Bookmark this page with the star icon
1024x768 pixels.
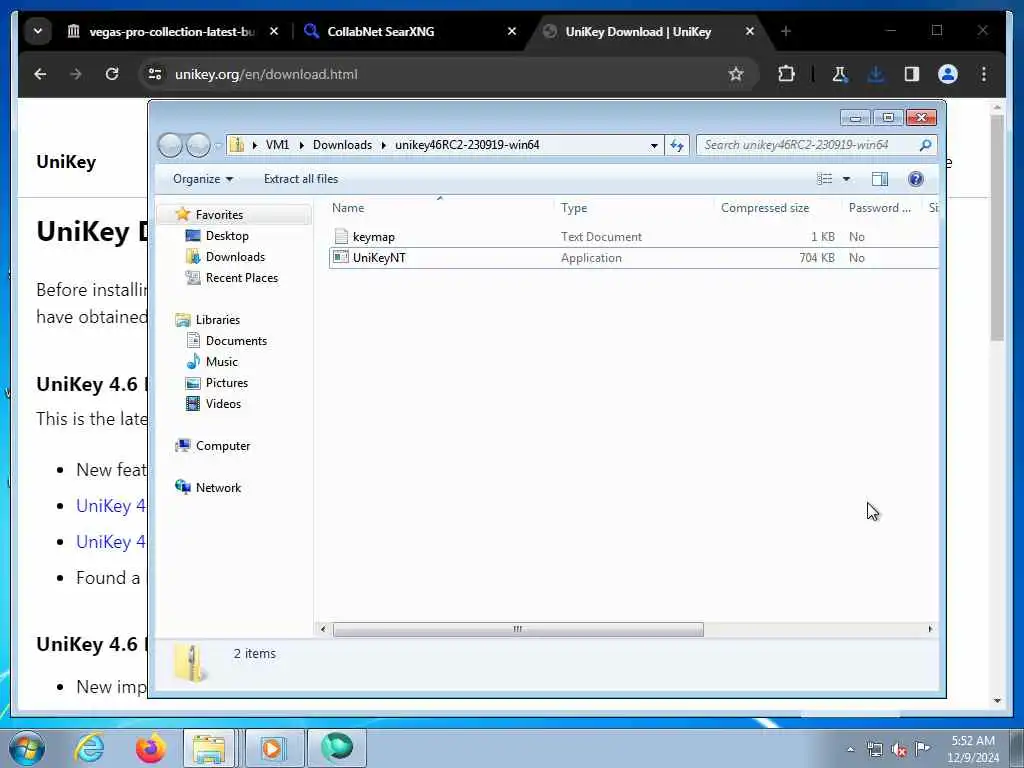(736, 74)
